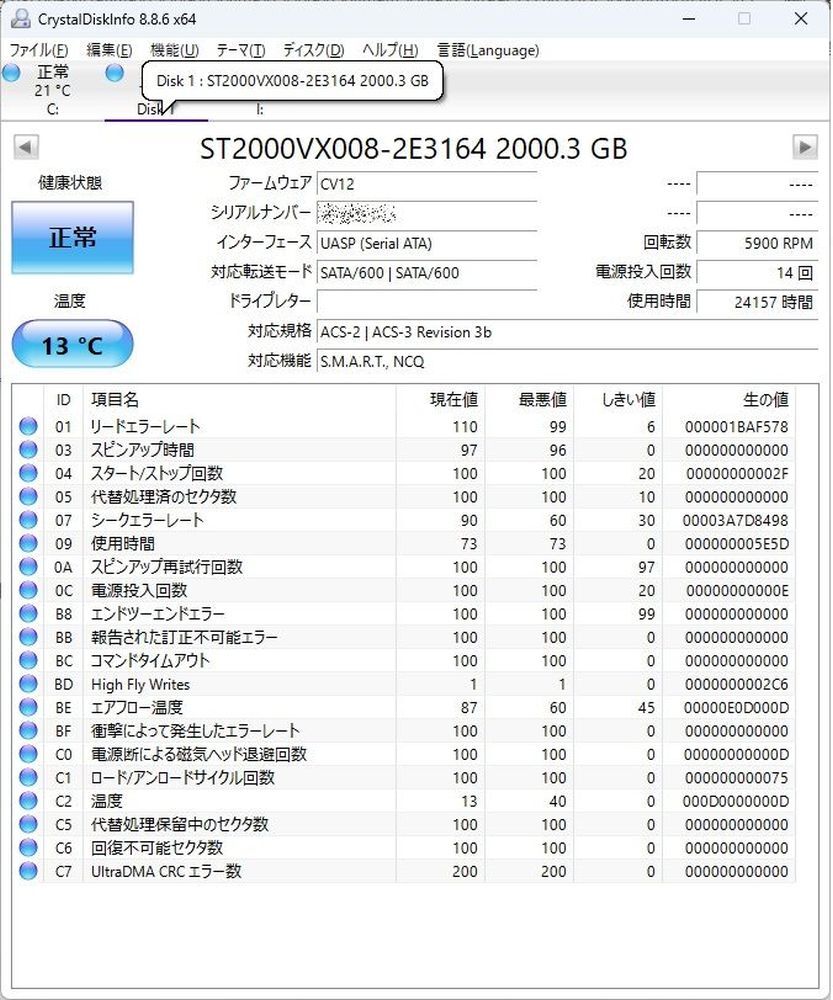Open the テーマ(T) menu
This screenshot has width=833, height=1000.
click(x=240, y=50)
